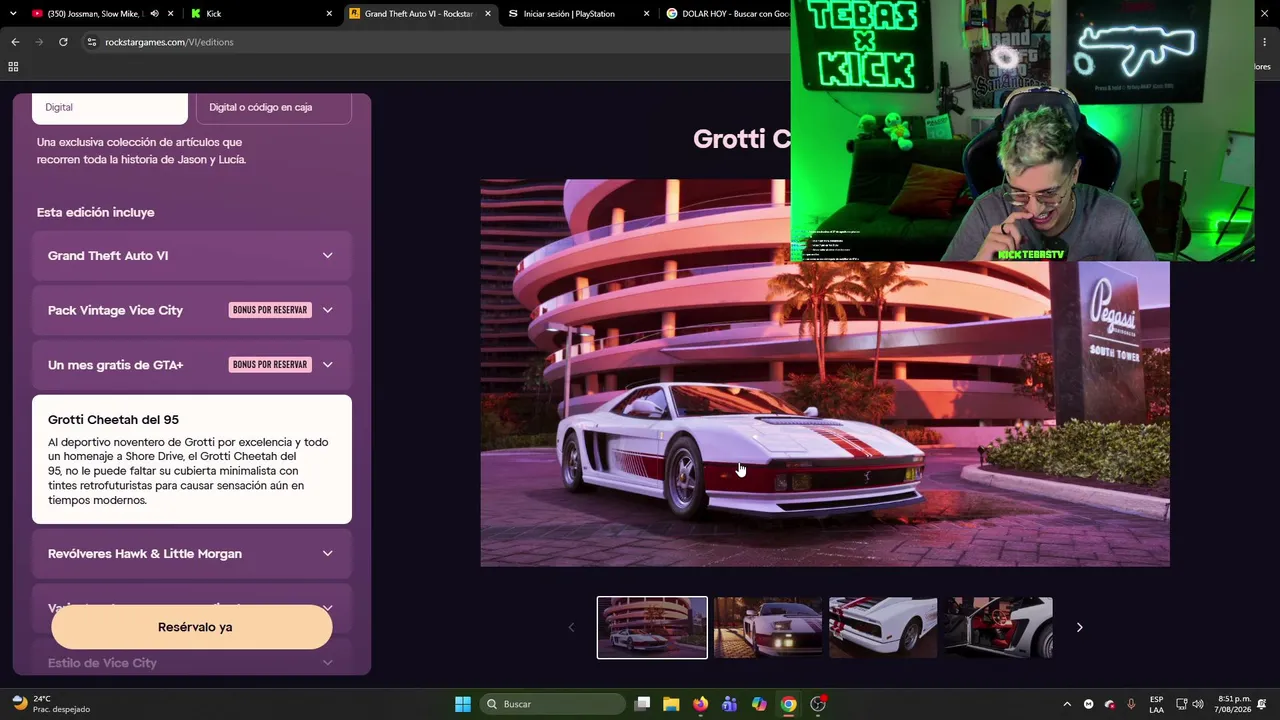Expand the Pack Vintage Vice City section
The height and width of the screenshot is (720, 1280).
[192, 310]
